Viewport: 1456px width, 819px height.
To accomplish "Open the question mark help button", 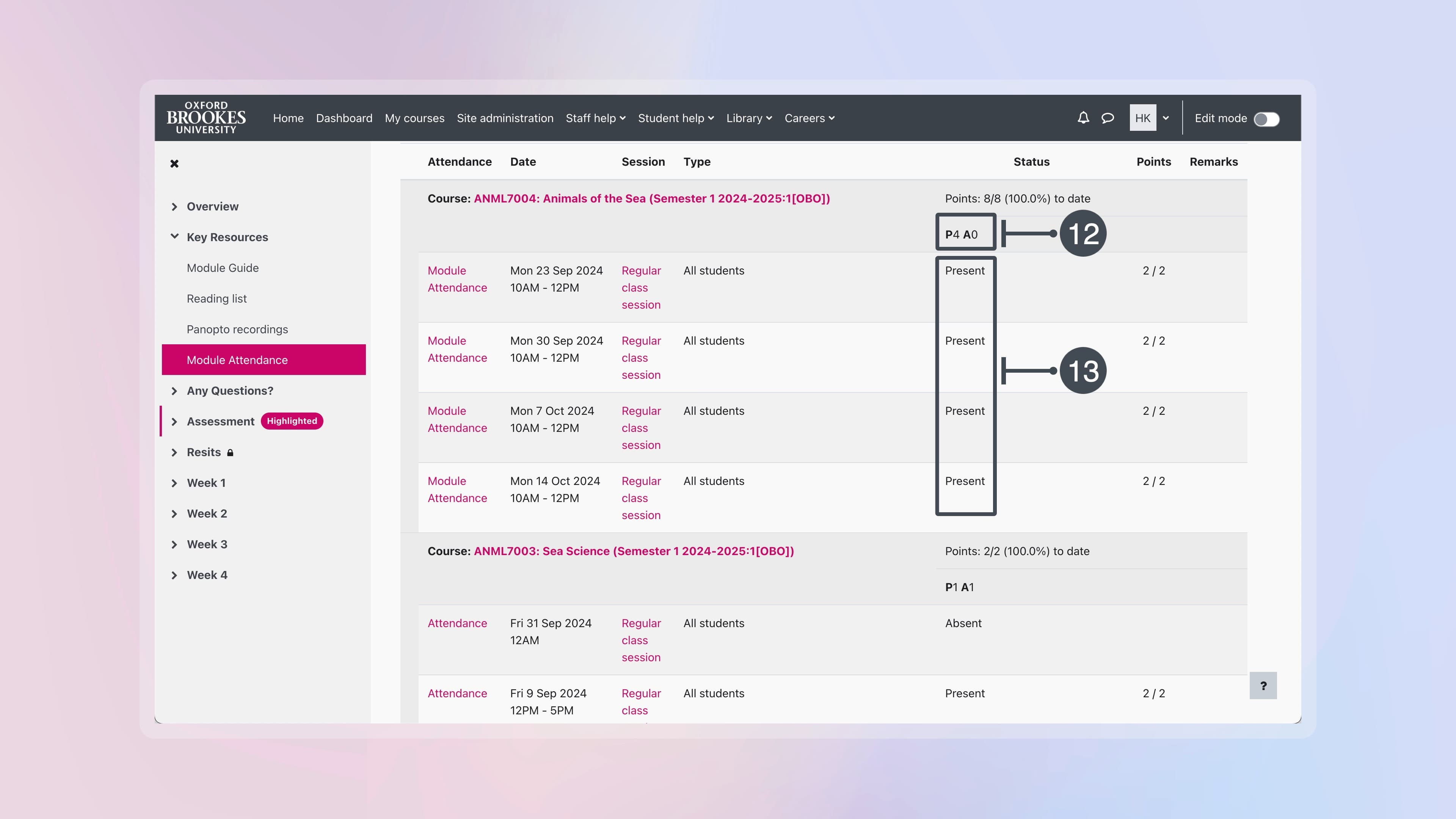I will pyautogui.click(x=1263, y=686).
